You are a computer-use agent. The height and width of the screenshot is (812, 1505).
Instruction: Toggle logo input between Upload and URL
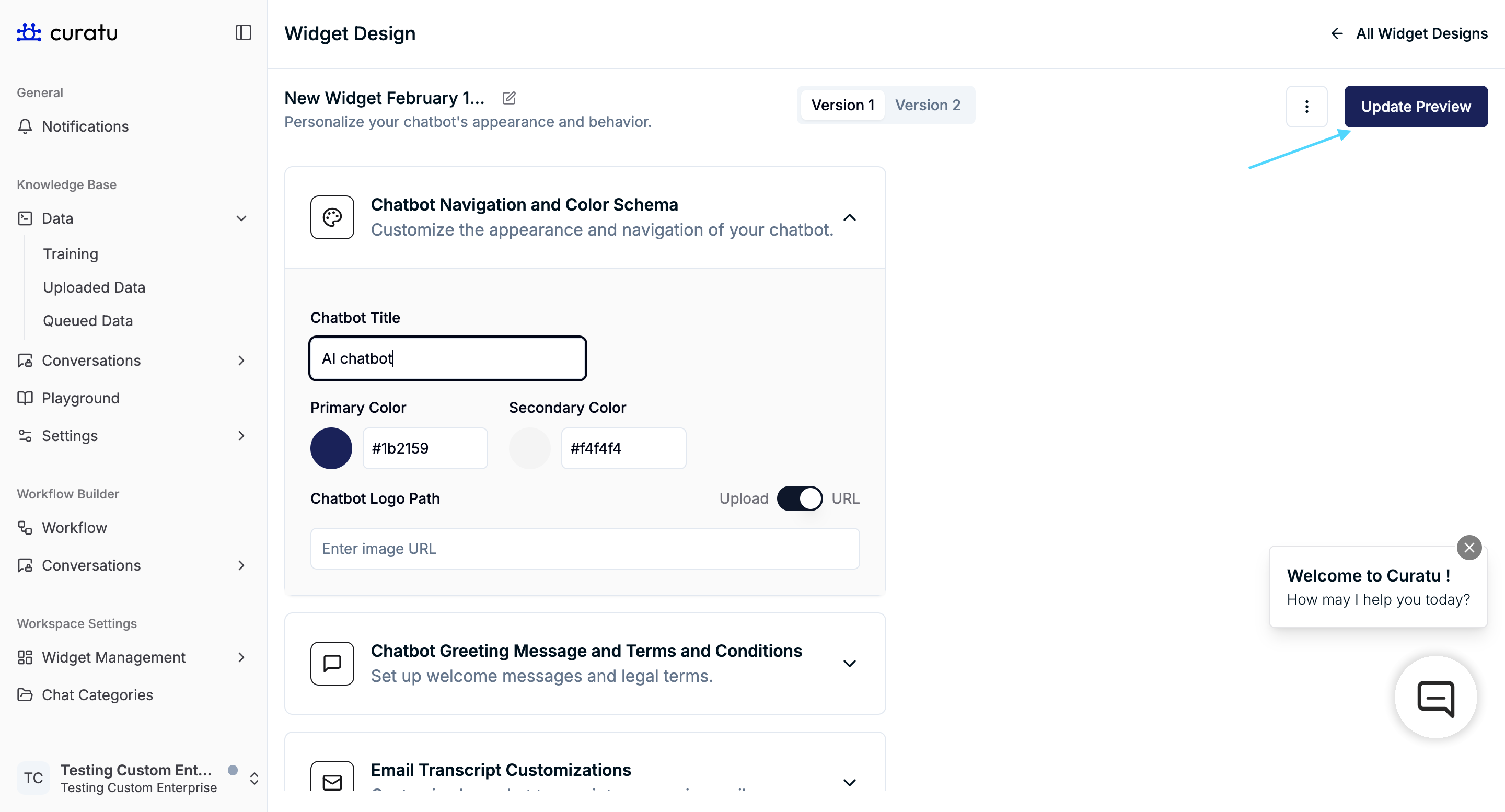coord(799,498)
